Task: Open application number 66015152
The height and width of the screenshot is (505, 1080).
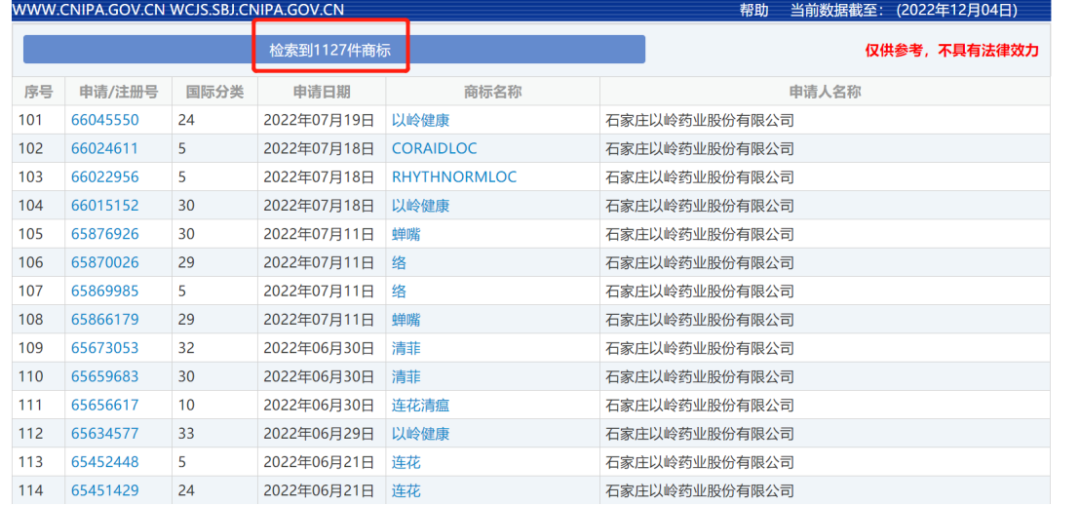Action: (x=105, y=205)
